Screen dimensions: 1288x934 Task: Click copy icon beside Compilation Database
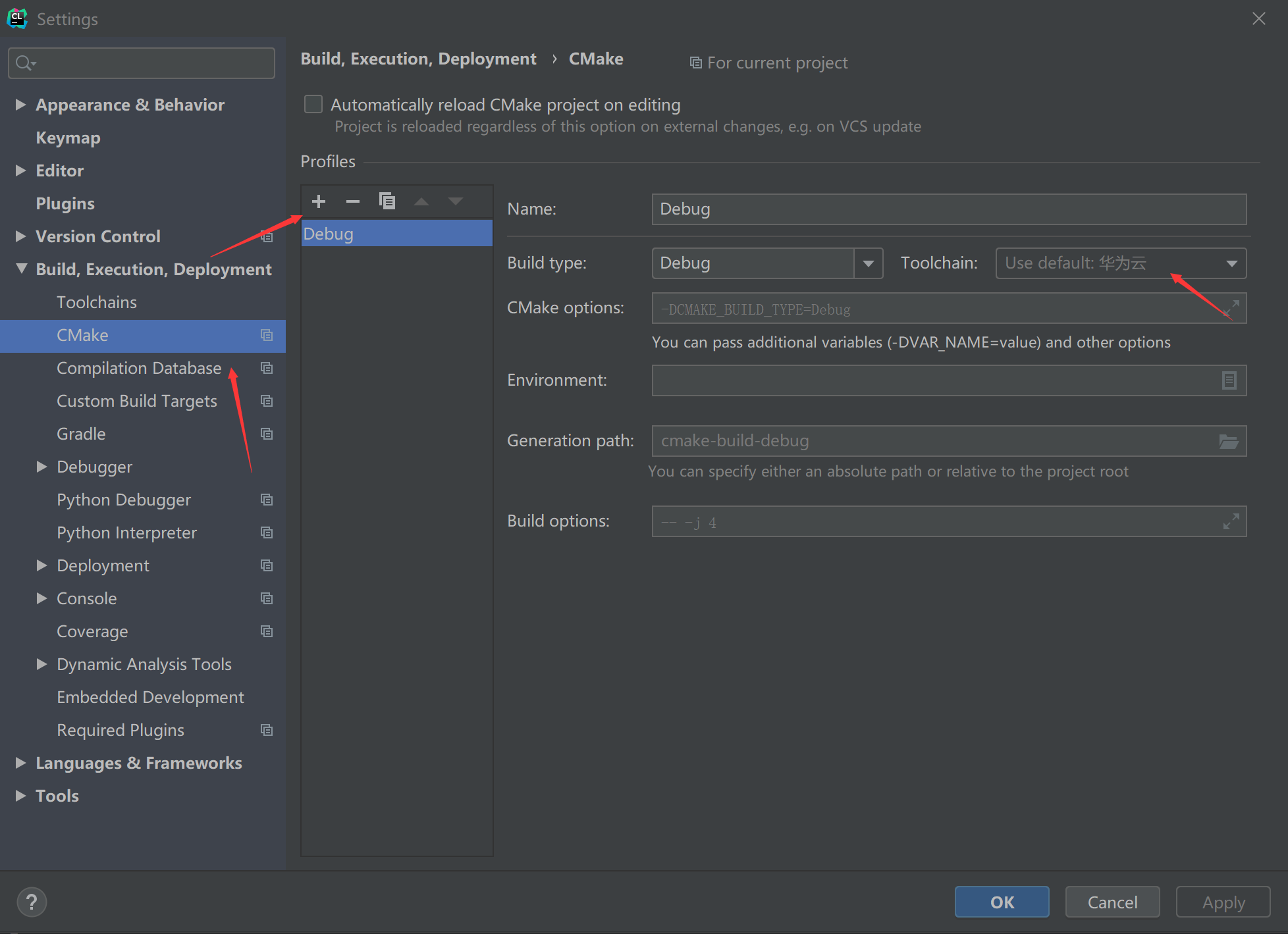point(267,368)
